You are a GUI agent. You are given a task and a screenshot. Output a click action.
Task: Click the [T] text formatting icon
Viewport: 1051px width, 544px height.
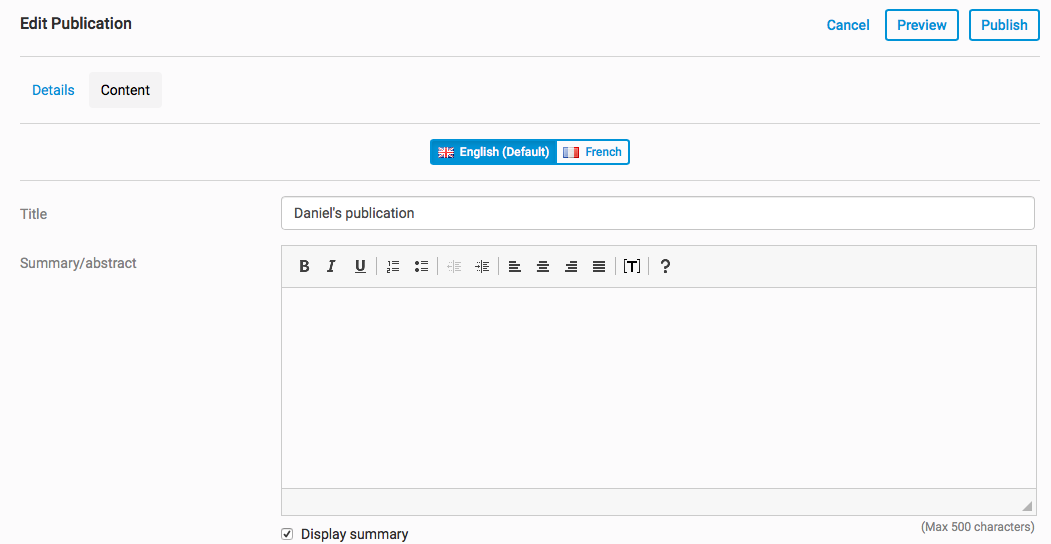(631, 266)
